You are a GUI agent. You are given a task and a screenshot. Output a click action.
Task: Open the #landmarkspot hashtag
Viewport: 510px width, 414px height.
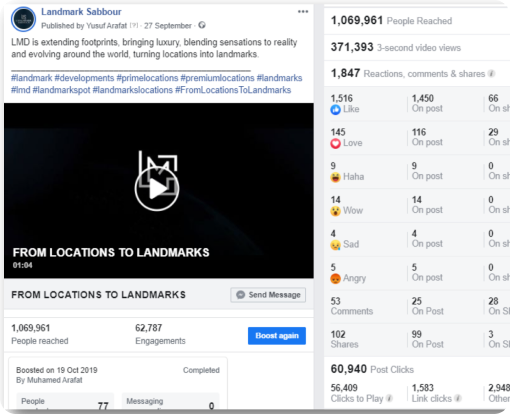[61, 90]
